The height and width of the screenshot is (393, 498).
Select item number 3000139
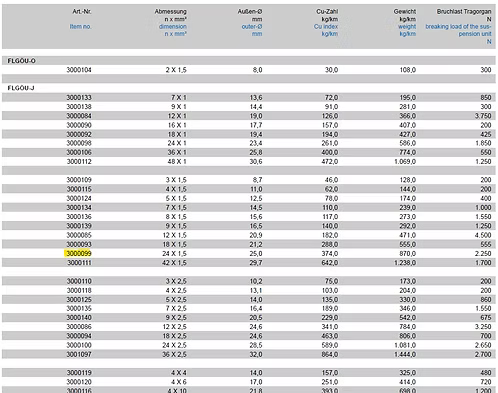click(x=79, y=226)
